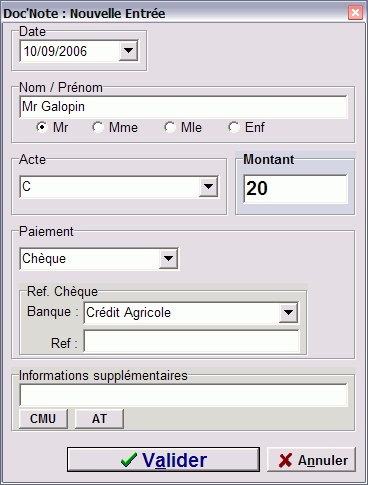Viewport: 368px width, 485px height.
Task: Cancel with the Annuler button
Action: click(x=311, y=460)
